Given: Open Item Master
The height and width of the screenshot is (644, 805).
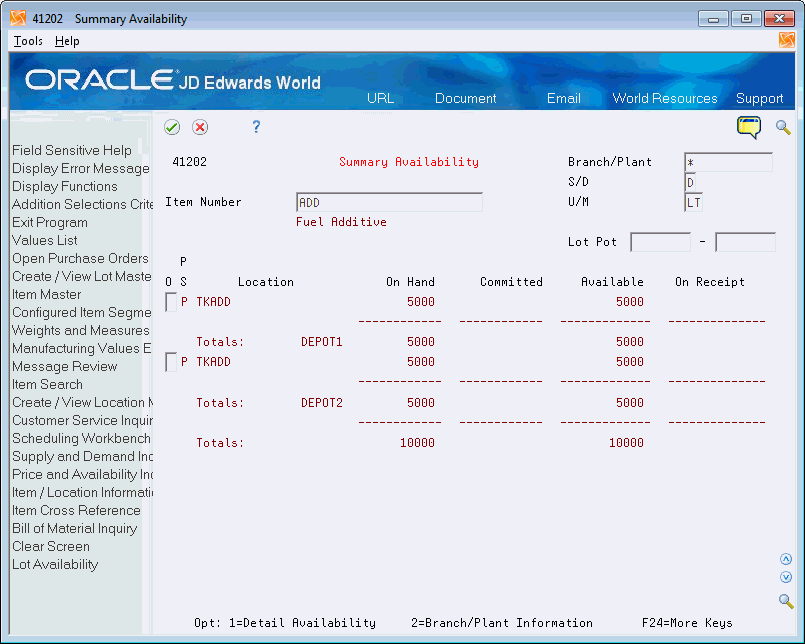Looking at the screenshot, I should [x=47, y=294].
